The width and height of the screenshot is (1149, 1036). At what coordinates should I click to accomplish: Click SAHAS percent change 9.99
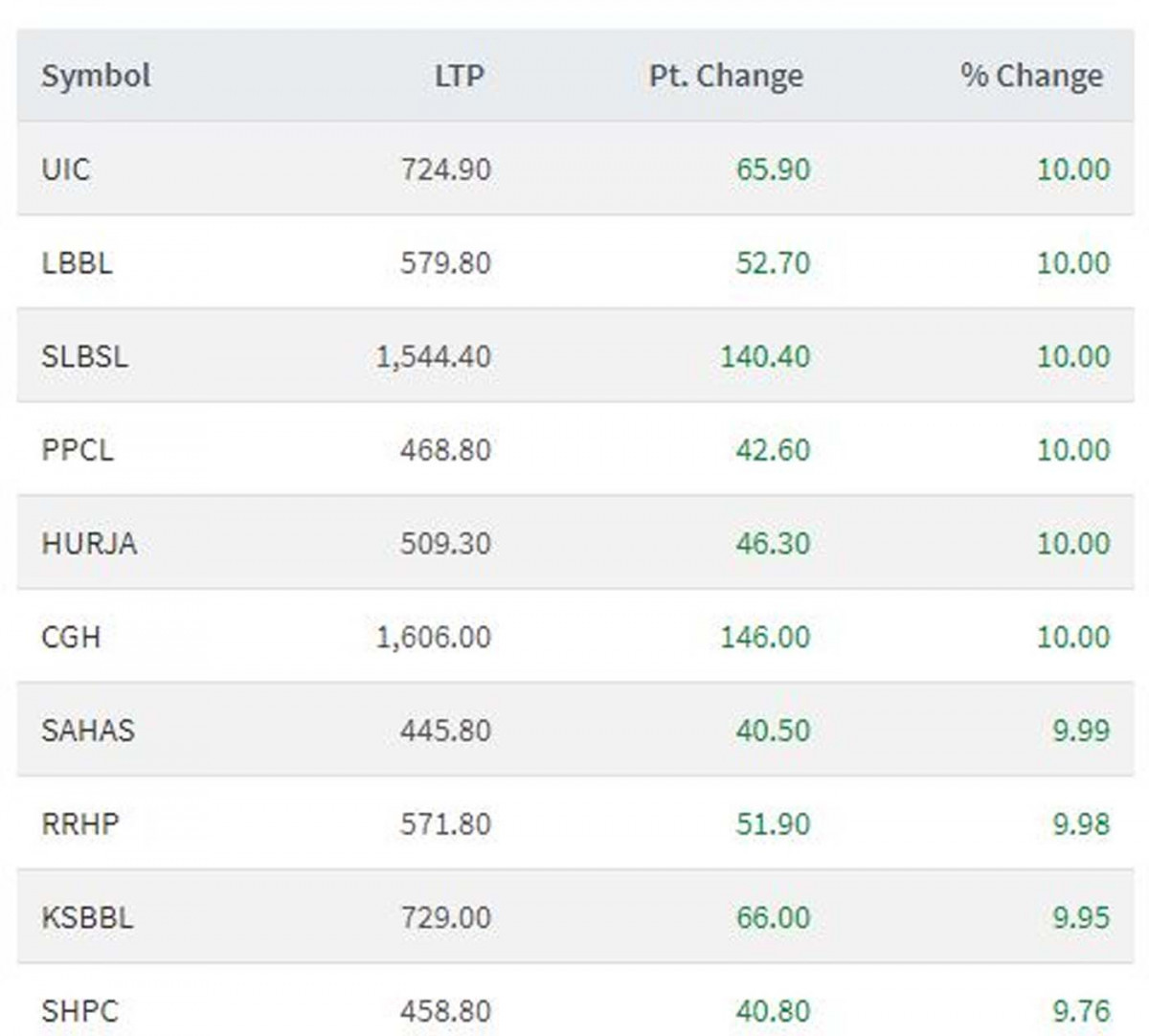tap(1081, 731)
